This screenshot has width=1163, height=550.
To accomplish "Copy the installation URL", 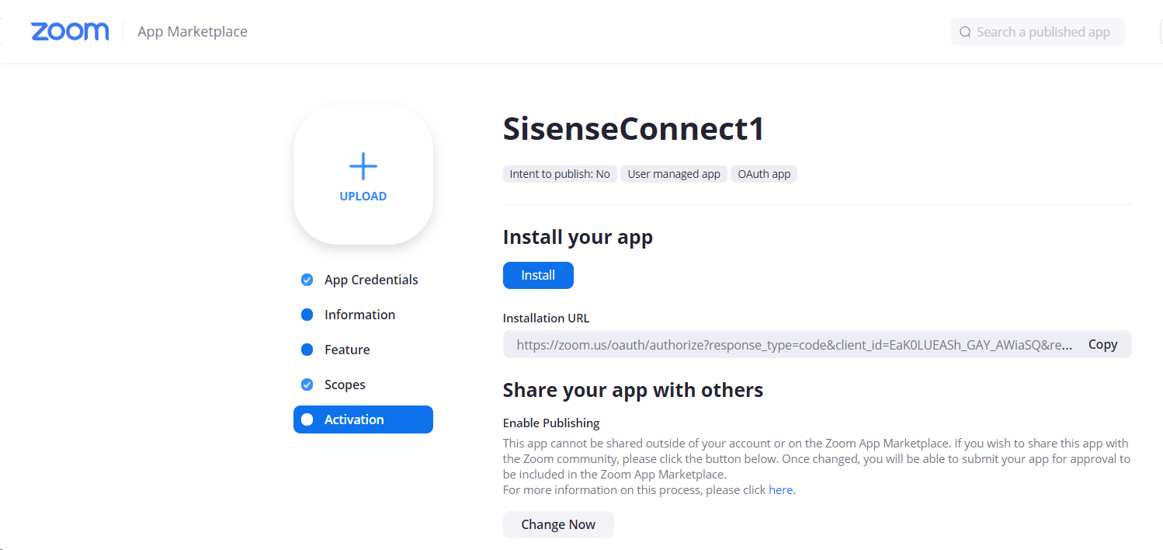I will (x=1103, y=345).
